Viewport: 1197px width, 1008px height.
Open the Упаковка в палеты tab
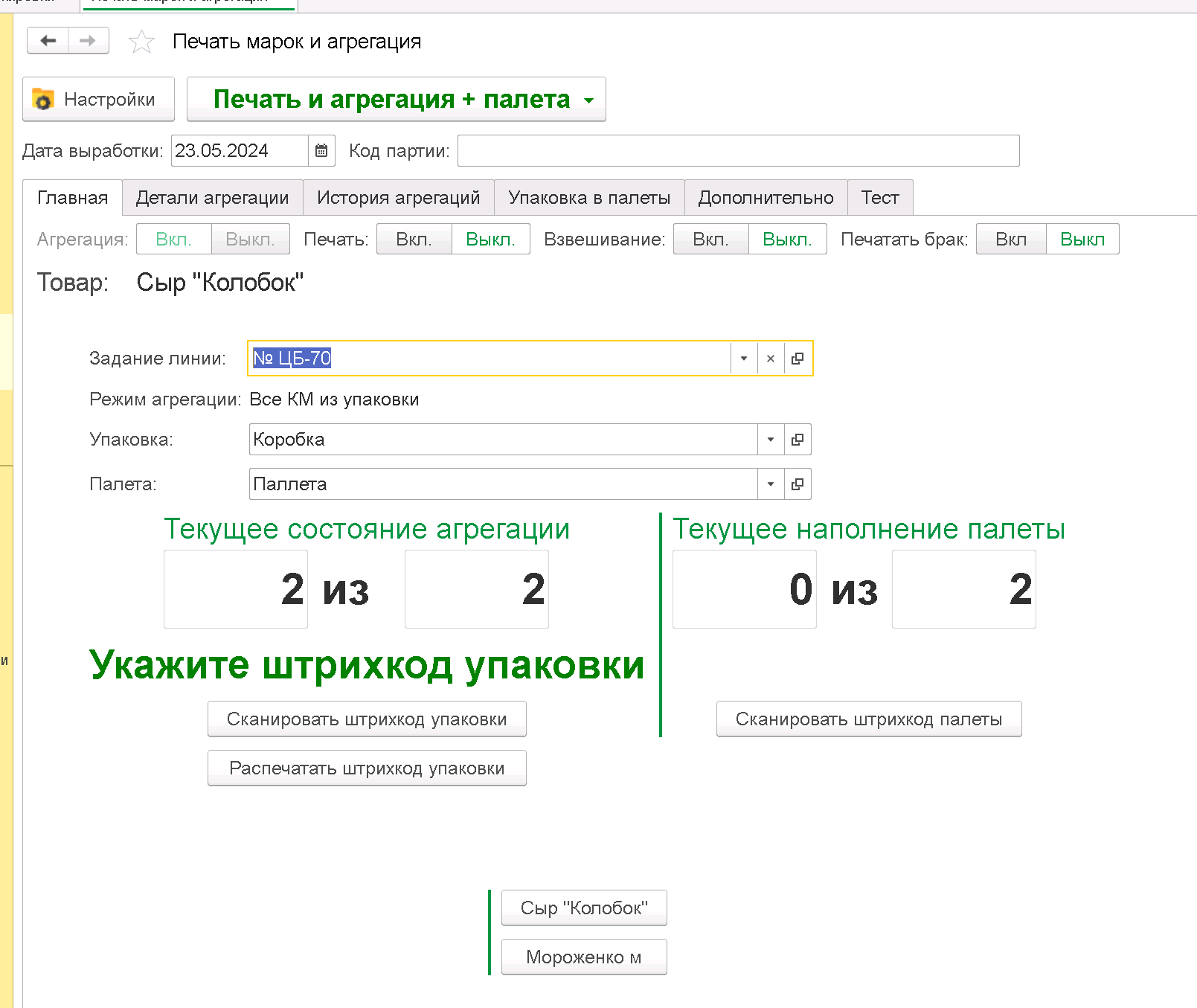[589, 198]
